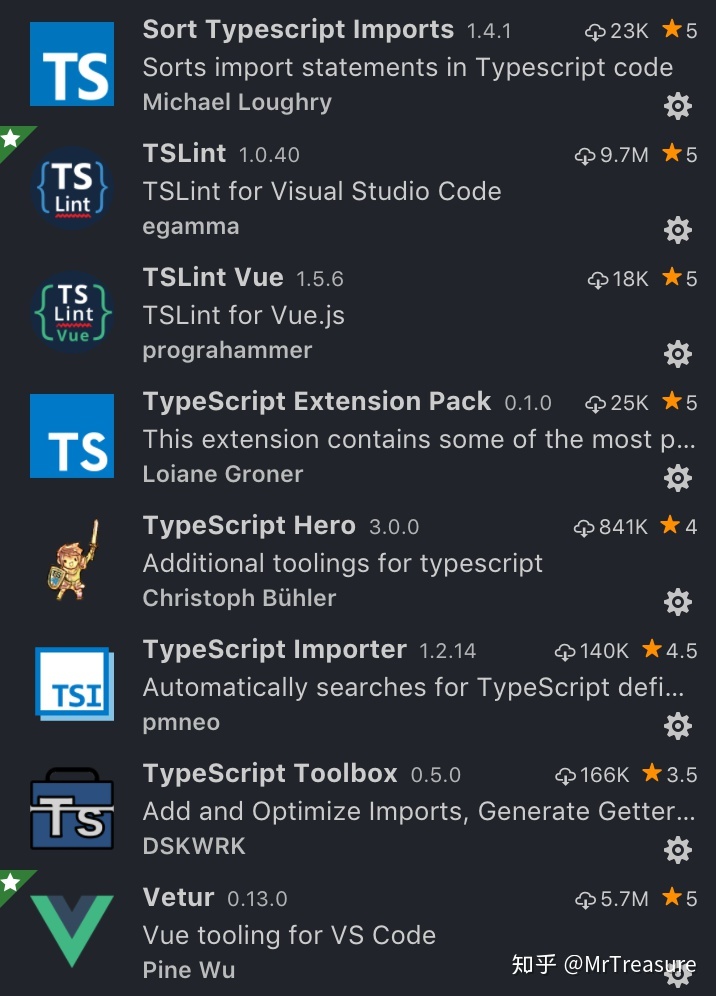Select the TypeScript Extension Pack title
716x996 pixels.
[x=316, y=401]
